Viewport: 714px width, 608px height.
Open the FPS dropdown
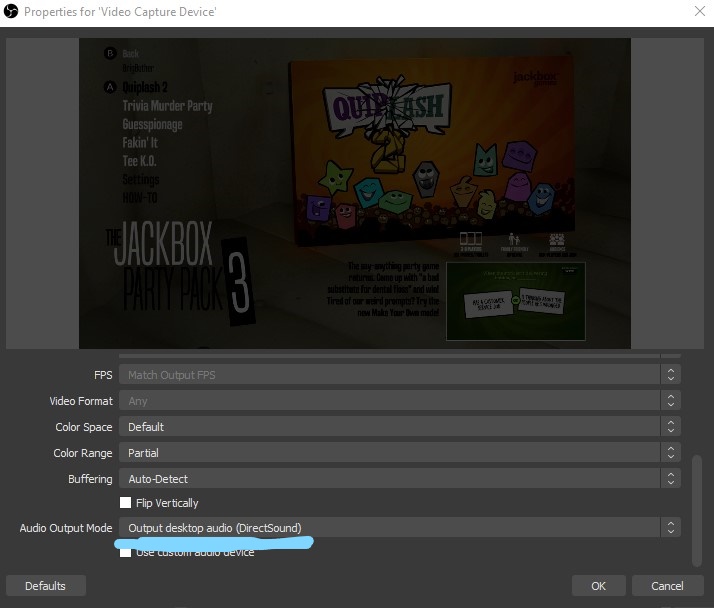point(400,375)
